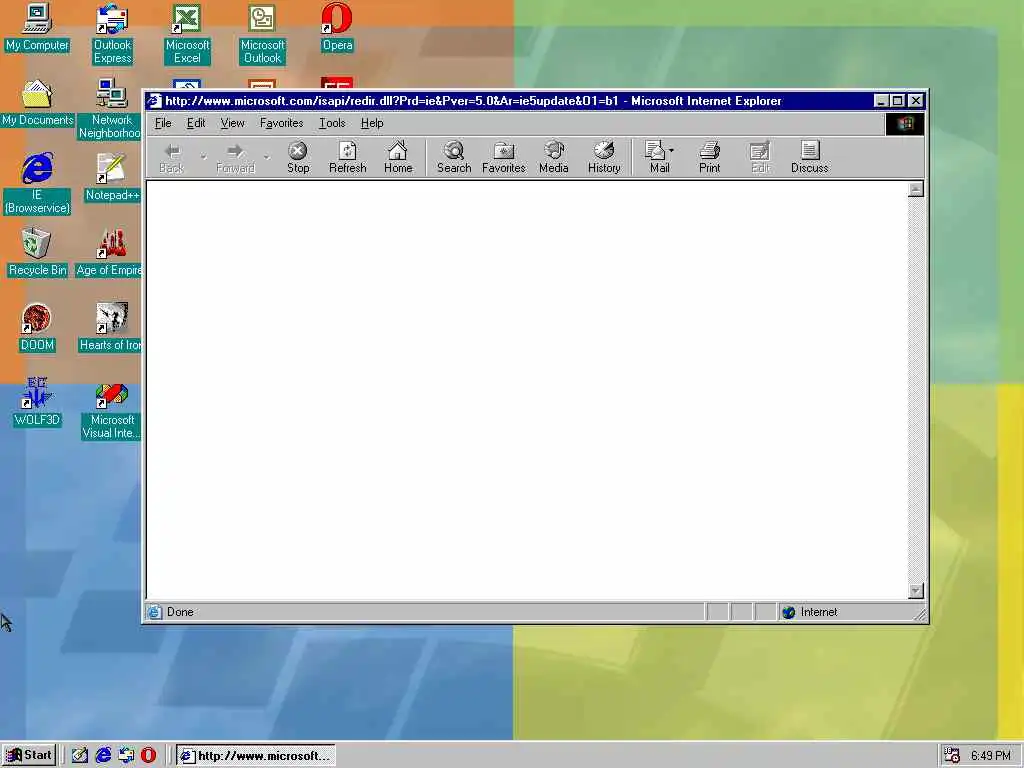The width and height of the screenshot is (1024, 768).
Task: Click the Forward toolbar button
Action: pos(235,157)
